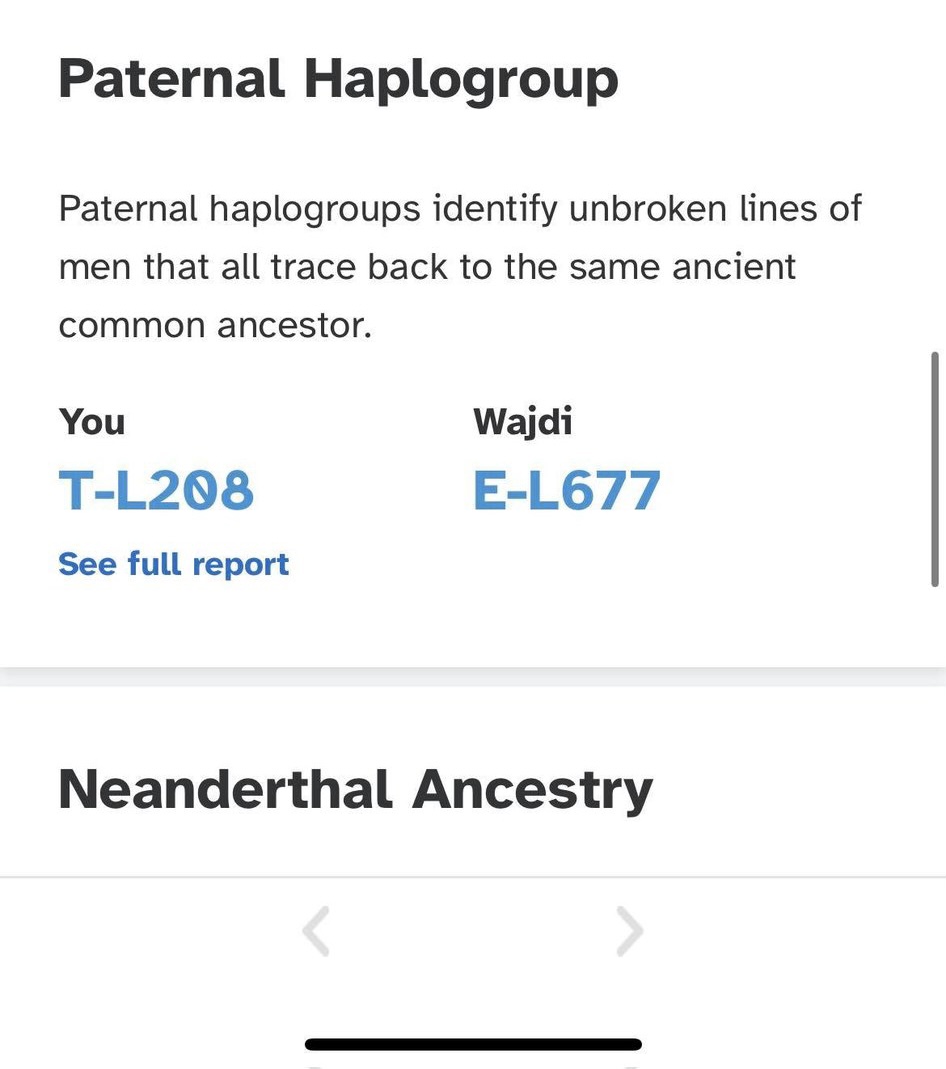Tap the forward chevron arrow
This screenshot has height=1069, width=946.
pyautogui.click(x=629, y=931)
